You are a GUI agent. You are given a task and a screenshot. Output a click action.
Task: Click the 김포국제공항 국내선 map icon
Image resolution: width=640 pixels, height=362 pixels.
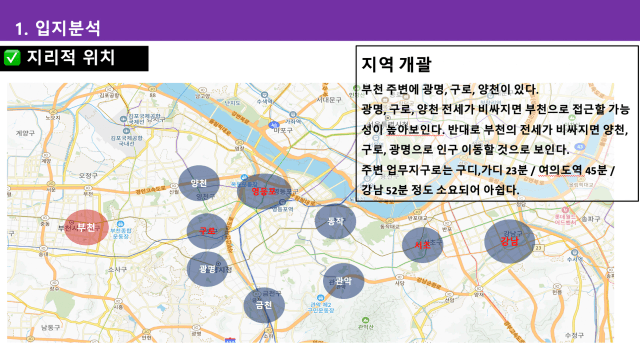coord(127,131)
